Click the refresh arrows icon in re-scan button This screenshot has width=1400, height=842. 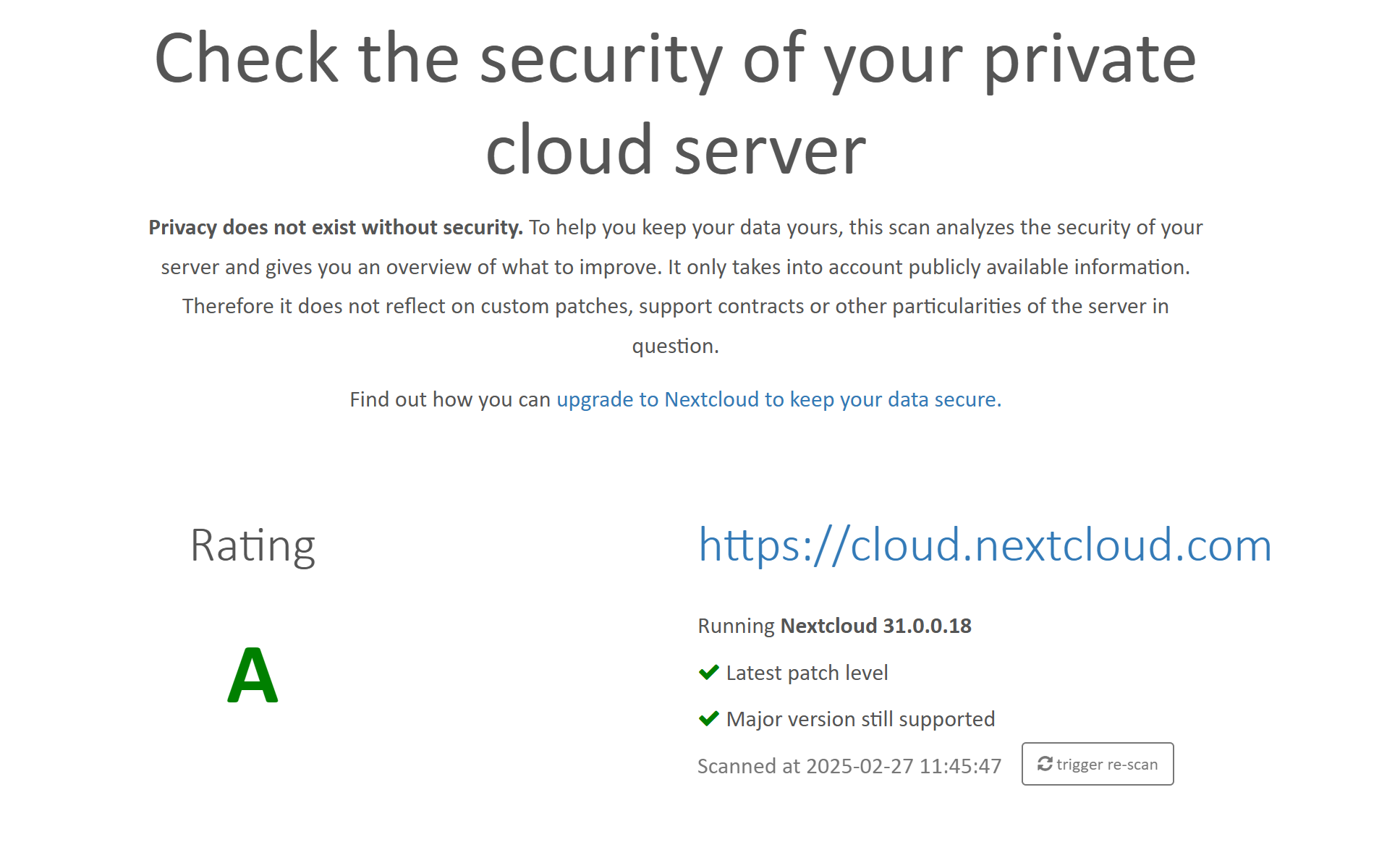coord(1044,764)
